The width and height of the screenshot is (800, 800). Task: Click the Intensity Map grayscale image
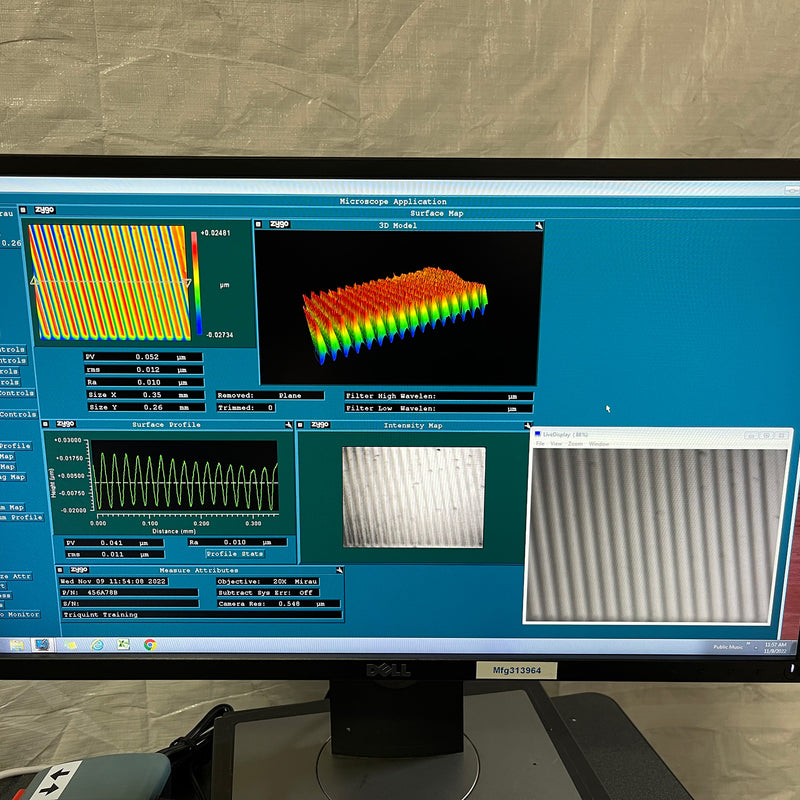414,497
